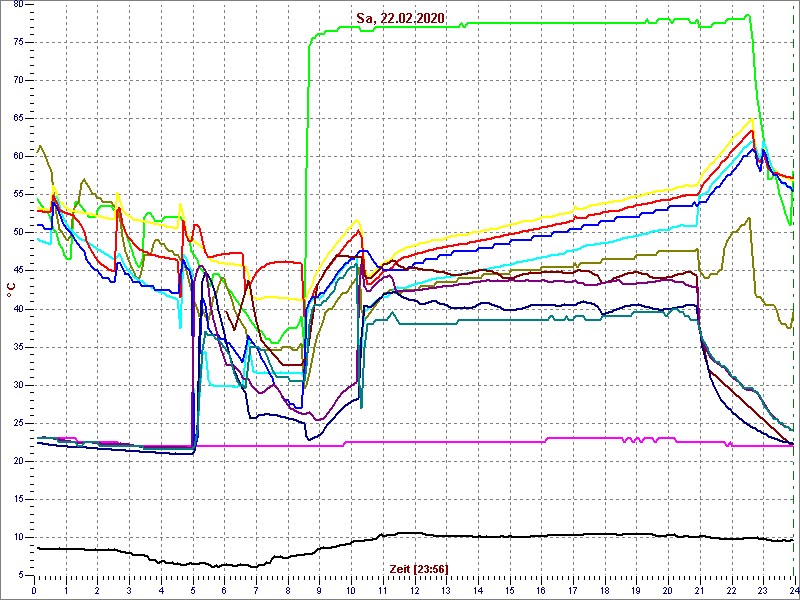Click hour 12 on the time axis
This screenshot has width=800, height=600.
tap(414, 589)
